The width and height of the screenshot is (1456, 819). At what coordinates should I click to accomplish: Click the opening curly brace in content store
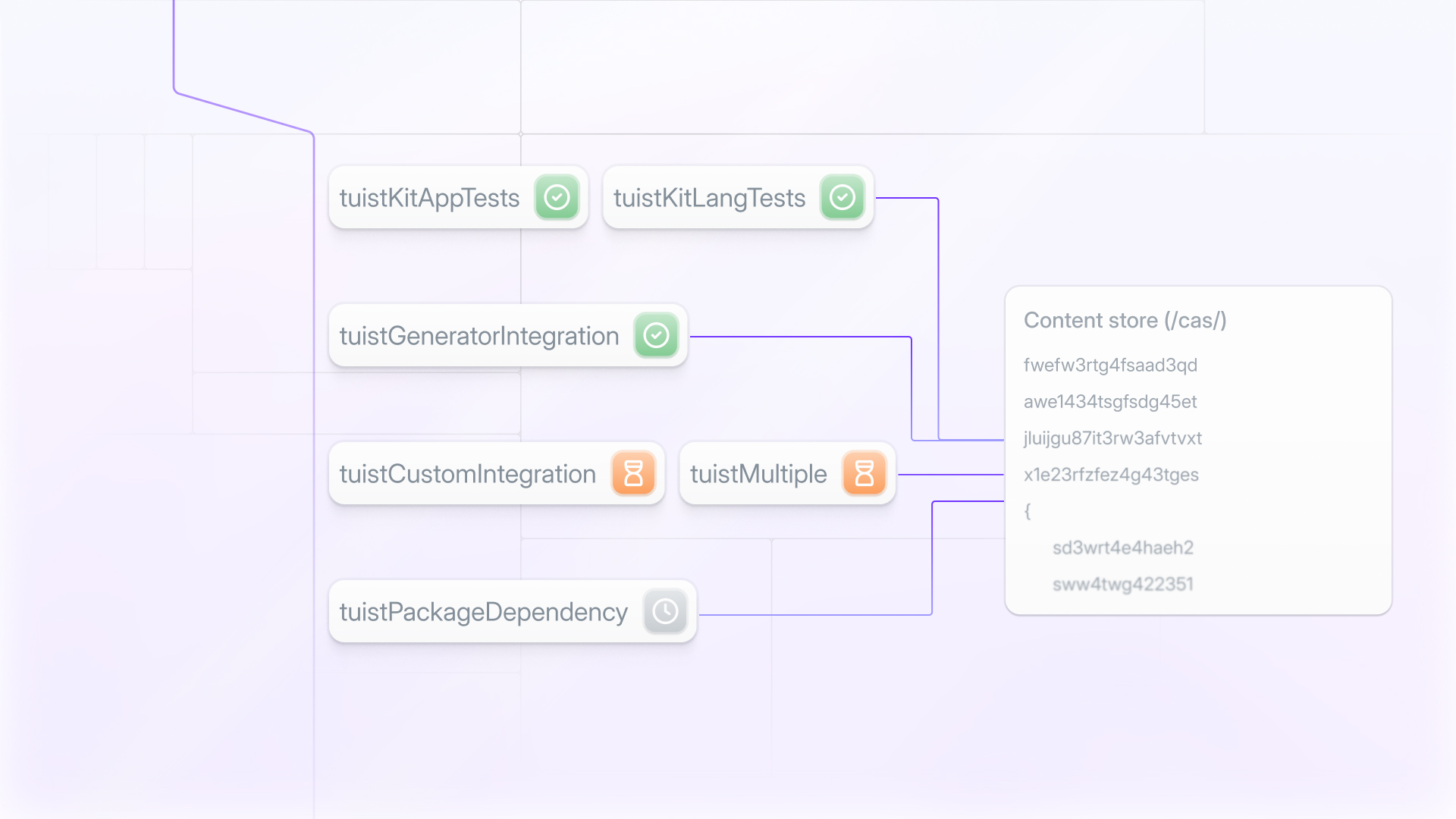pos(1028,510)
